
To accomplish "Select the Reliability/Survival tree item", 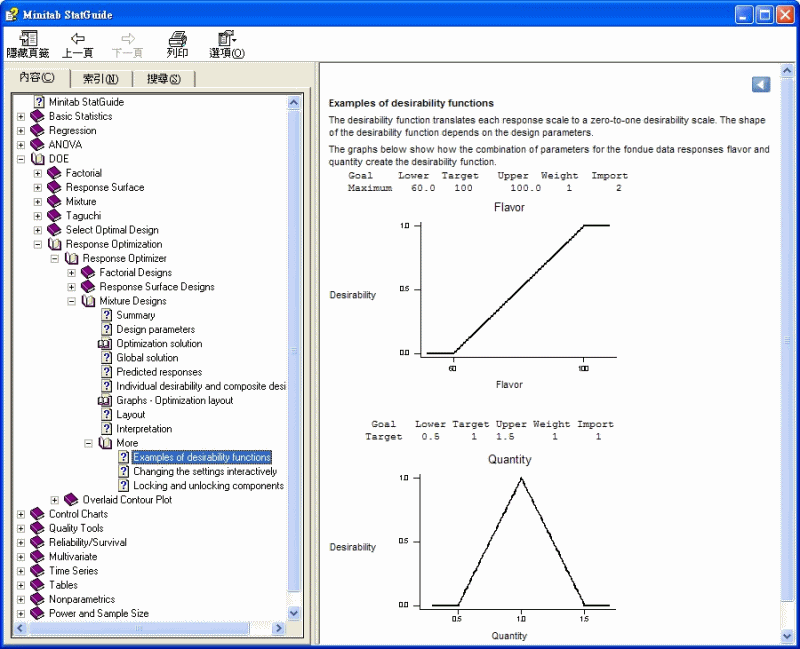I will pyautogui.click(x=88, y=542).
